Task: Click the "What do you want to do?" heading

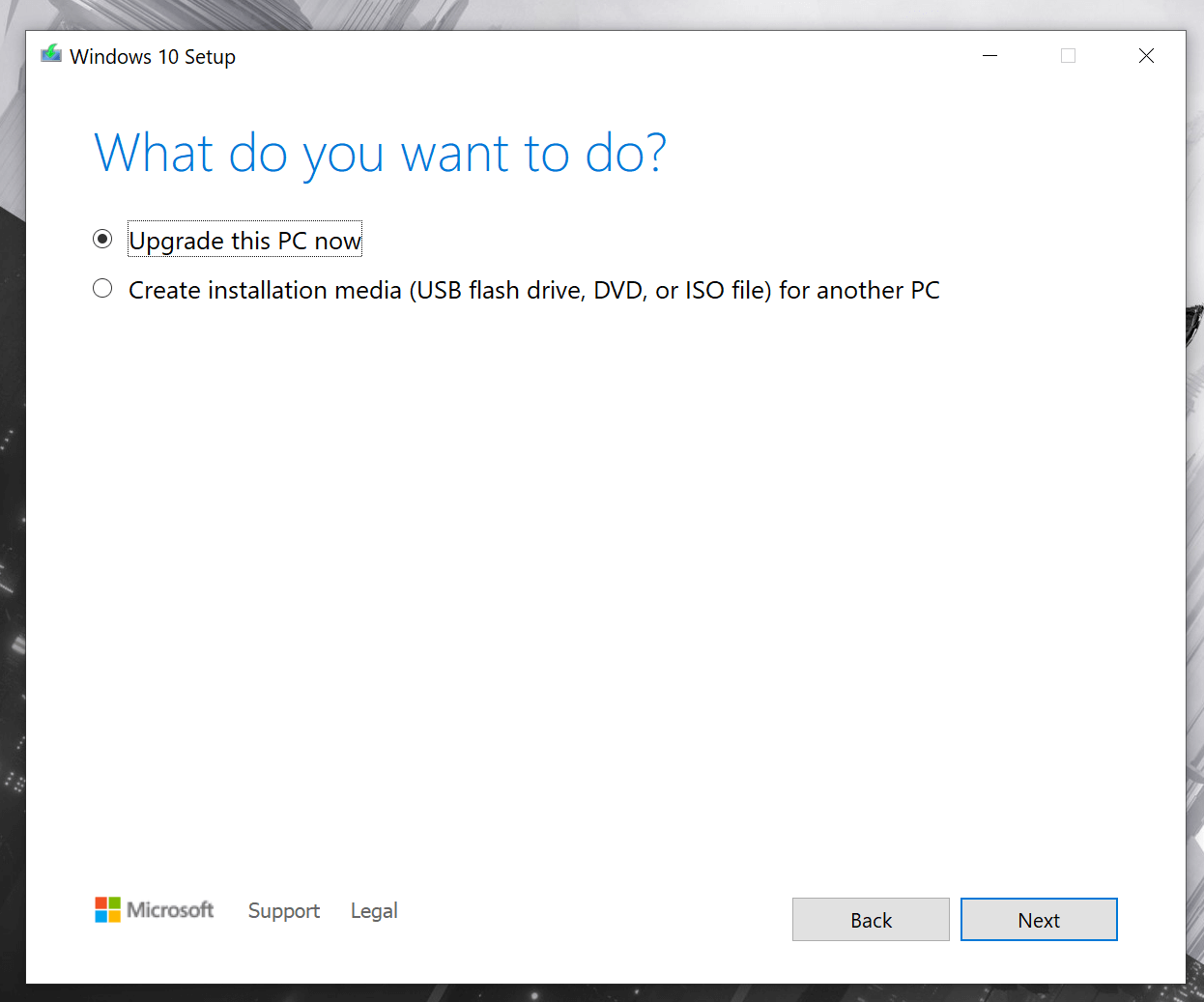Action: tap(381, 155)
